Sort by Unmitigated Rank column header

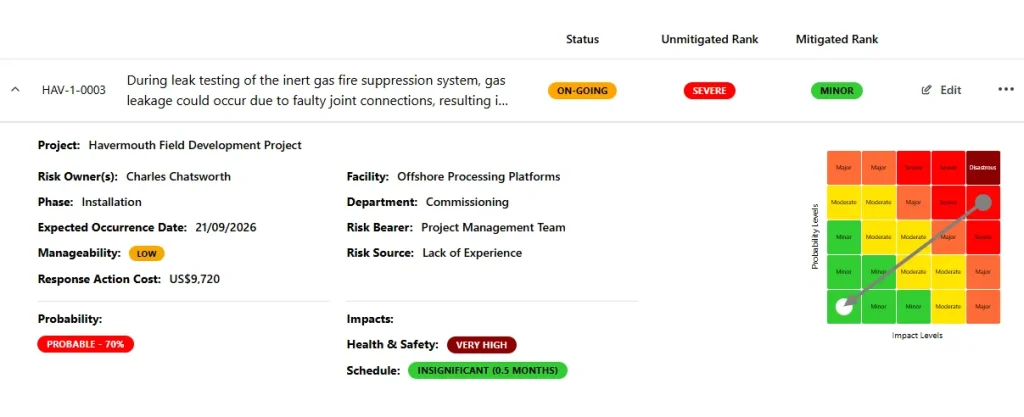(709, 39)
